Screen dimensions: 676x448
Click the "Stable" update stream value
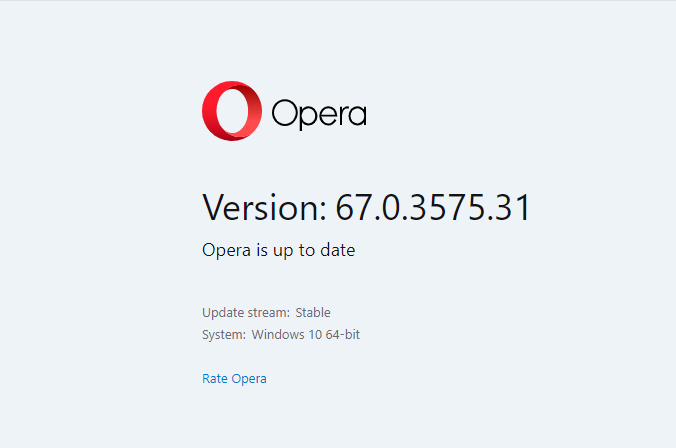coord(313,312)
